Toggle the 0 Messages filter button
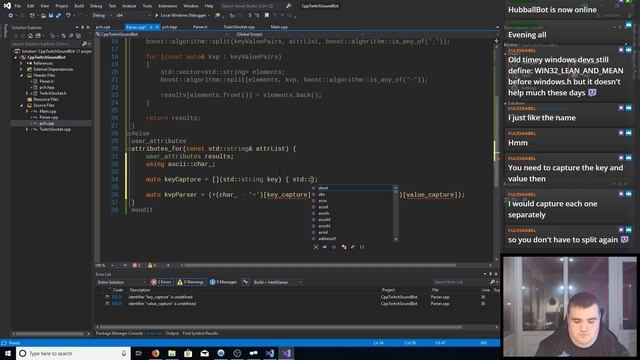 223,282
